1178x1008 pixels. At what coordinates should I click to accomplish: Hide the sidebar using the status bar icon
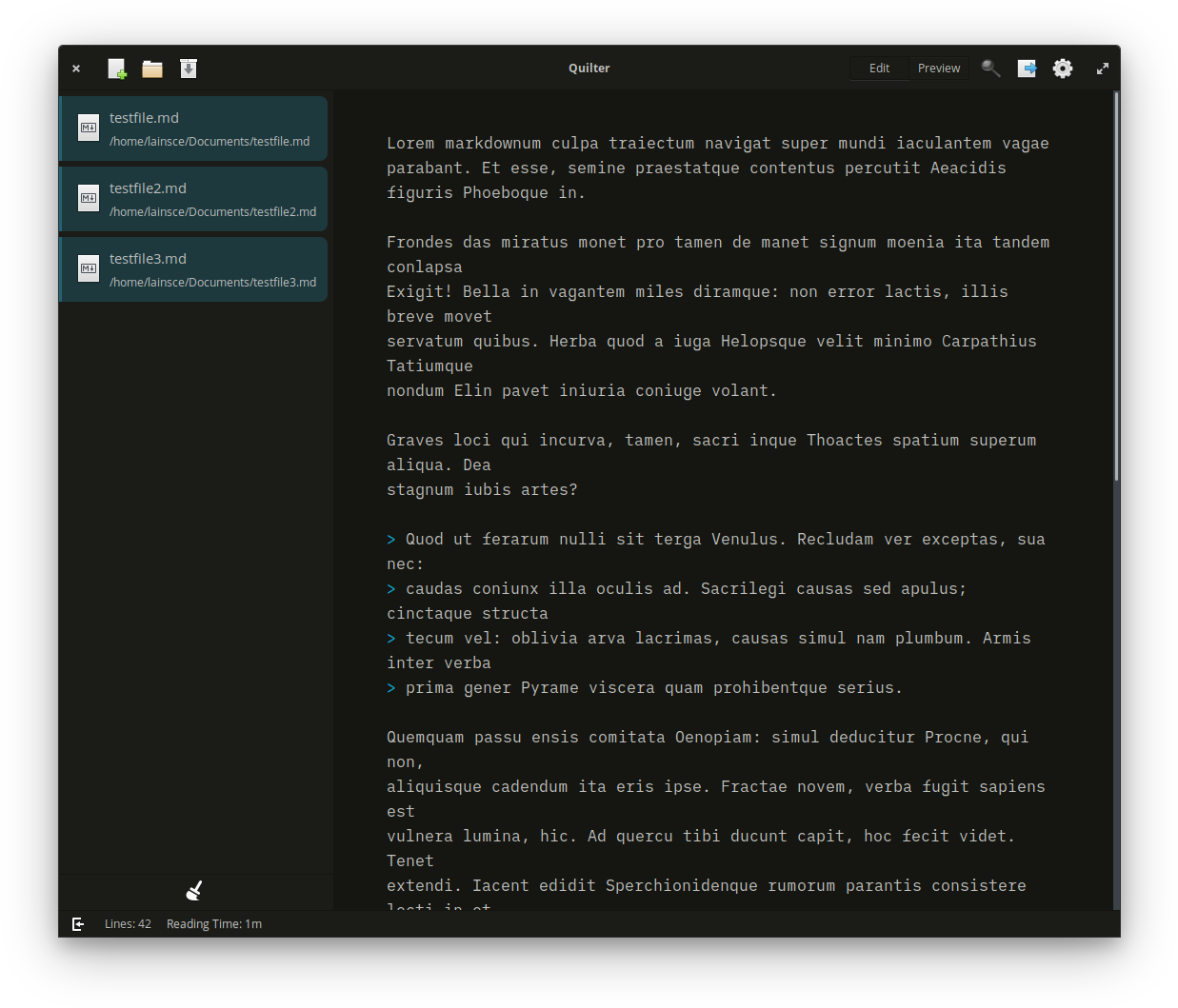pos(78,924)
